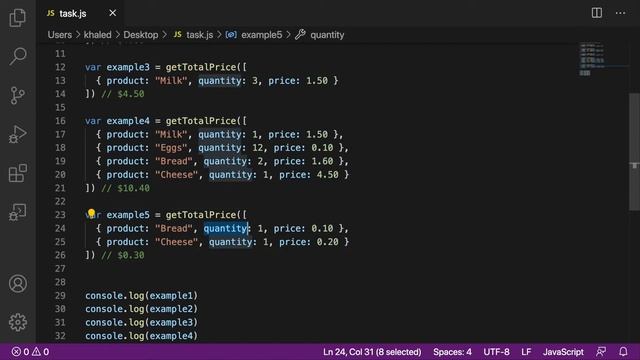Click console.log(example4) statement

(141, 336)
